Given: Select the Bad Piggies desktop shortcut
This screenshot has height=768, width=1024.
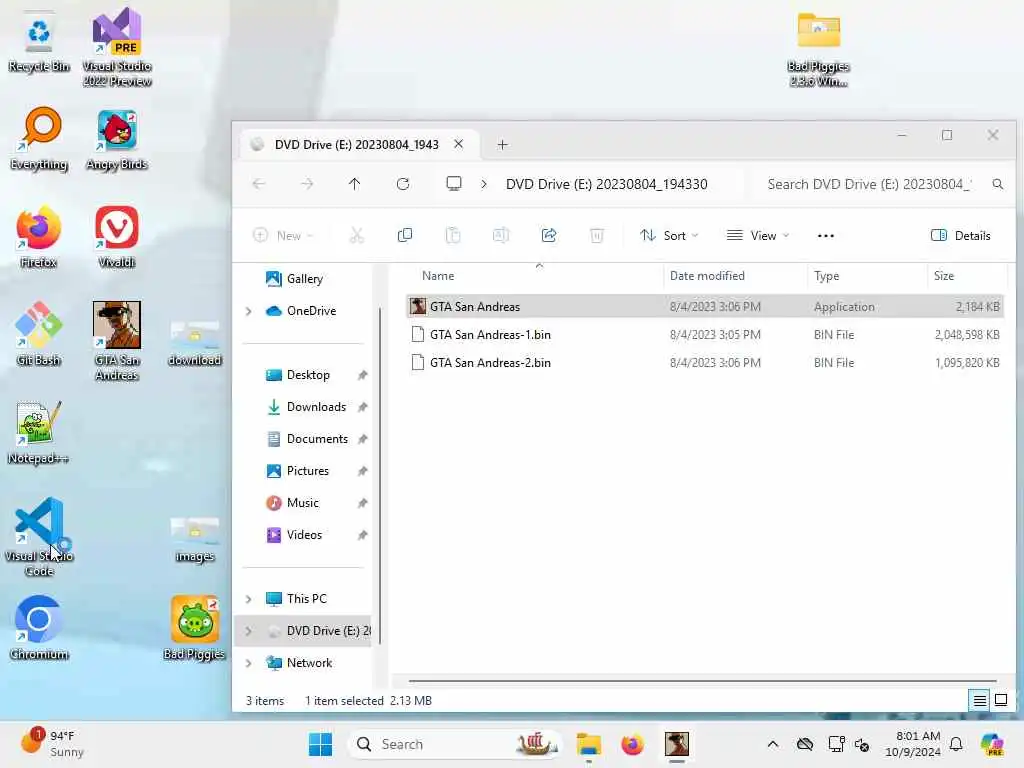Looking at the screenshot, I should tap(195, 628).
